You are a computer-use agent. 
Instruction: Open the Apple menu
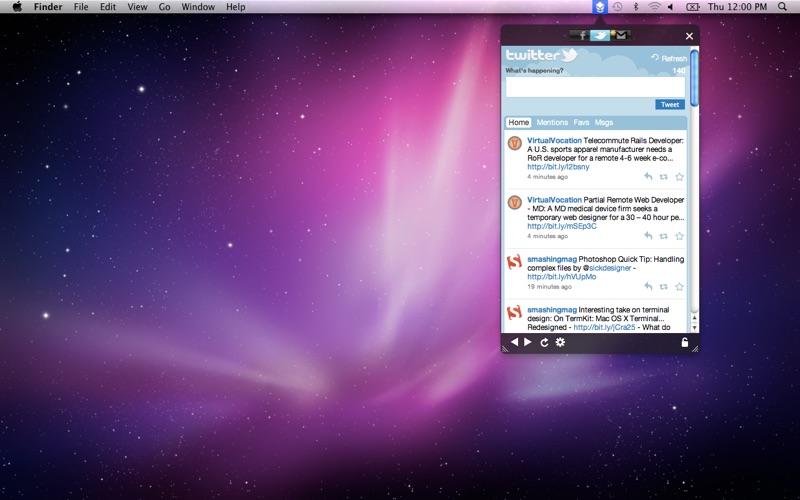(x=17, y=7)
